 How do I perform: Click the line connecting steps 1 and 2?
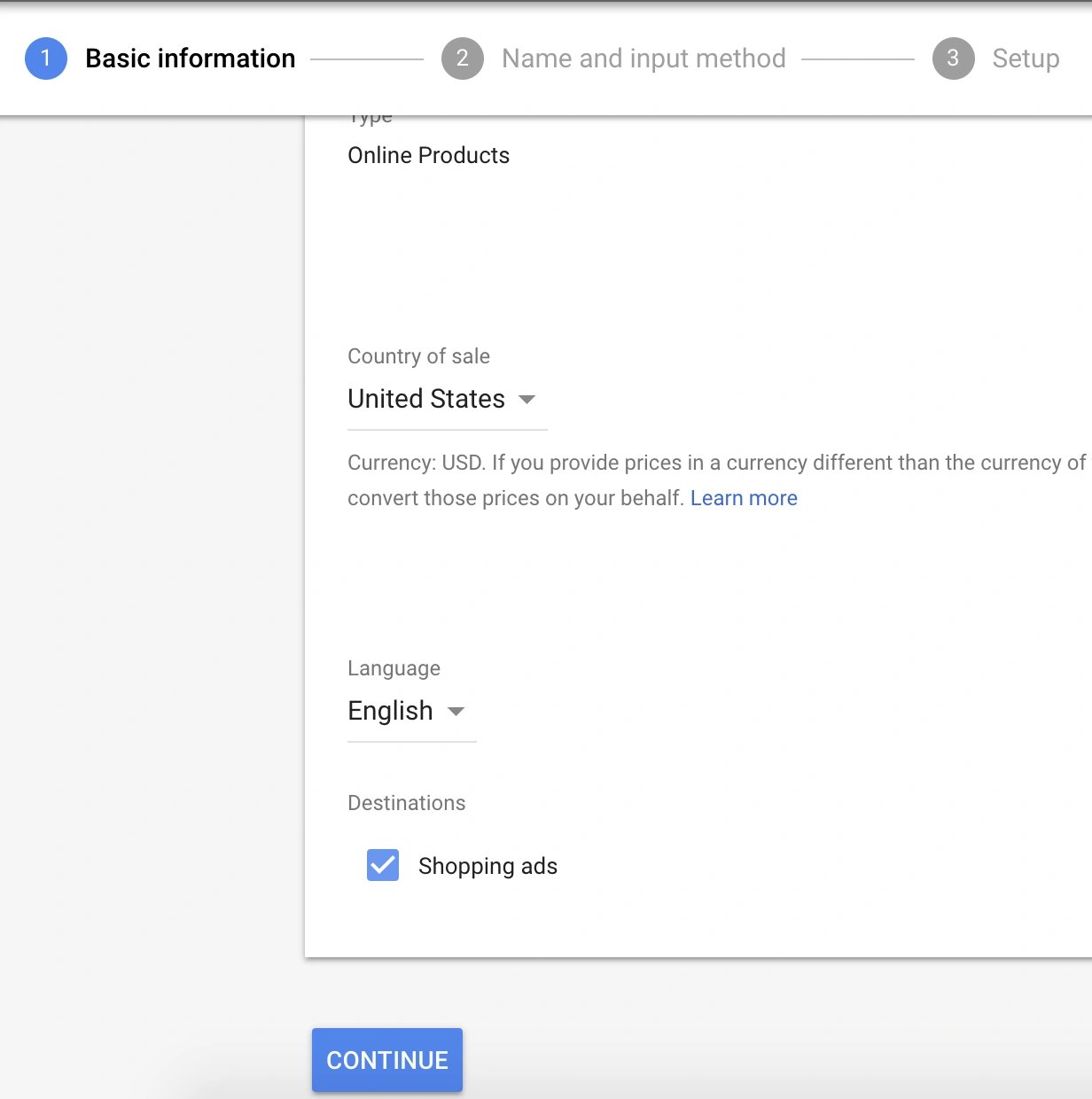click(x=367, y=59)
